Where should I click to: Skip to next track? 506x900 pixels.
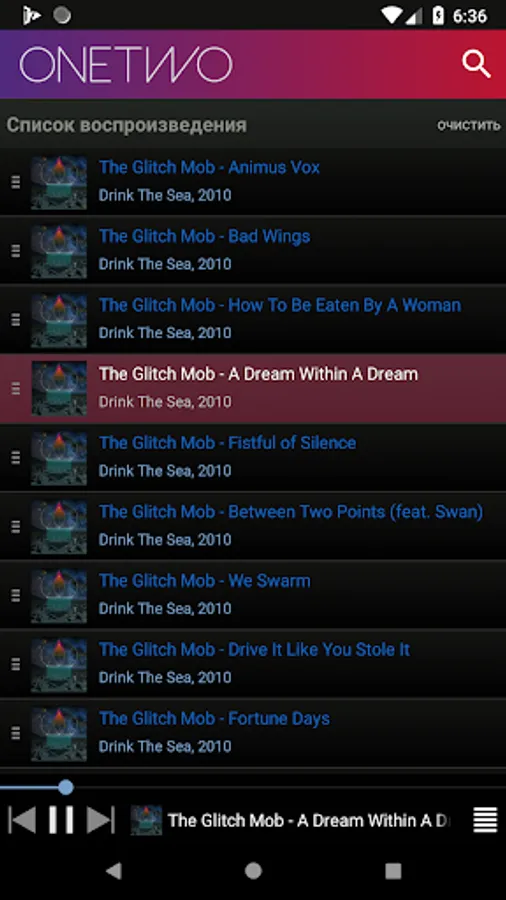pyautogui.click(x=100, y=820)
